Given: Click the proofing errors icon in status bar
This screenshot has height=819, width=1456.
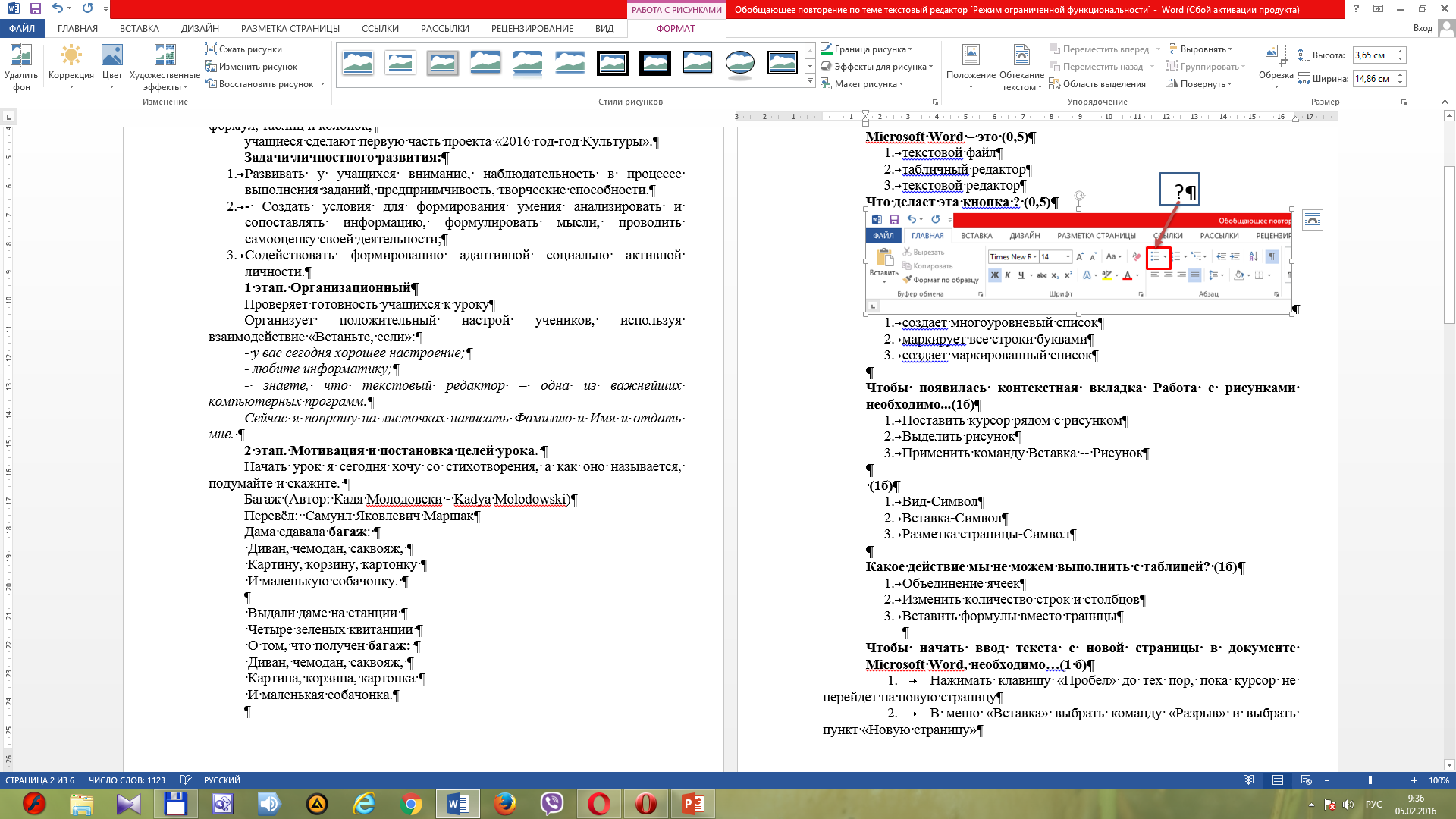Looking at the screenshot, I should 186,780.
